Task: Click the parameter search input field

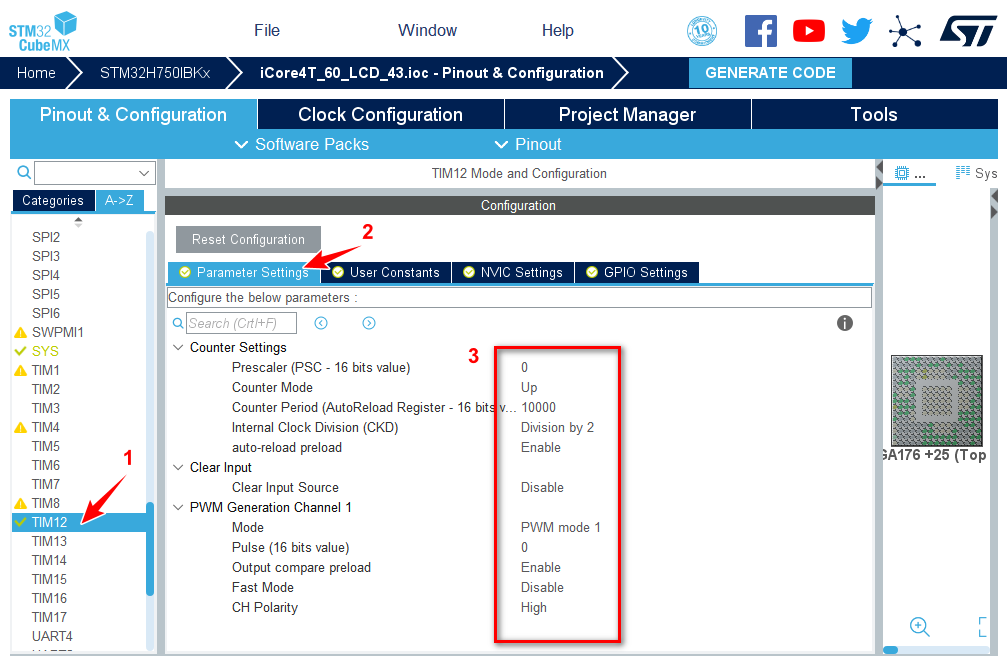Action: point(241,323)
